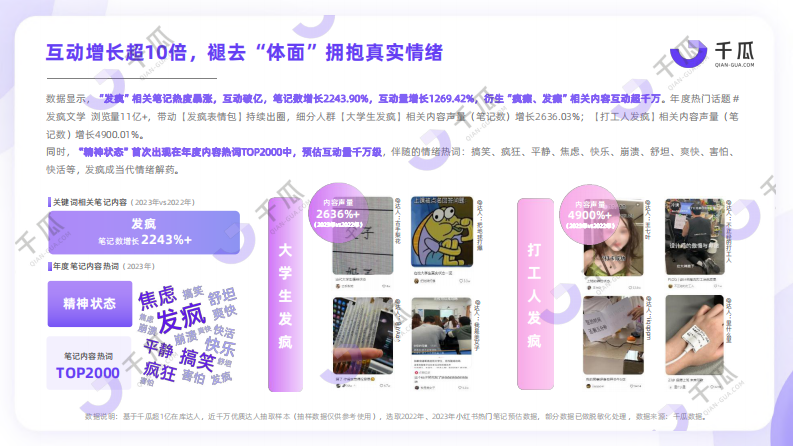
Task: Click the word 搞笑 in word cloud
Action: [x=197, y=360]
